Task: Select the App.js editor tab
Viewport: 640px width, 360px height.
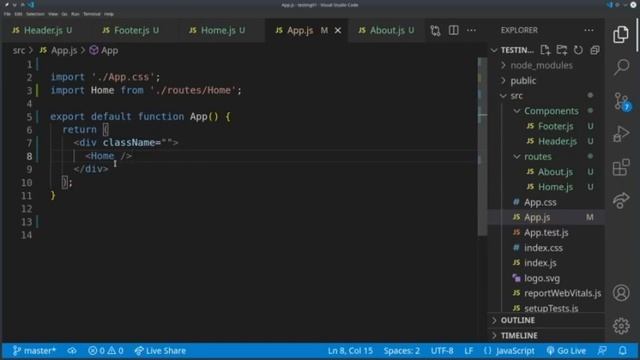Action: click(300, 30)
